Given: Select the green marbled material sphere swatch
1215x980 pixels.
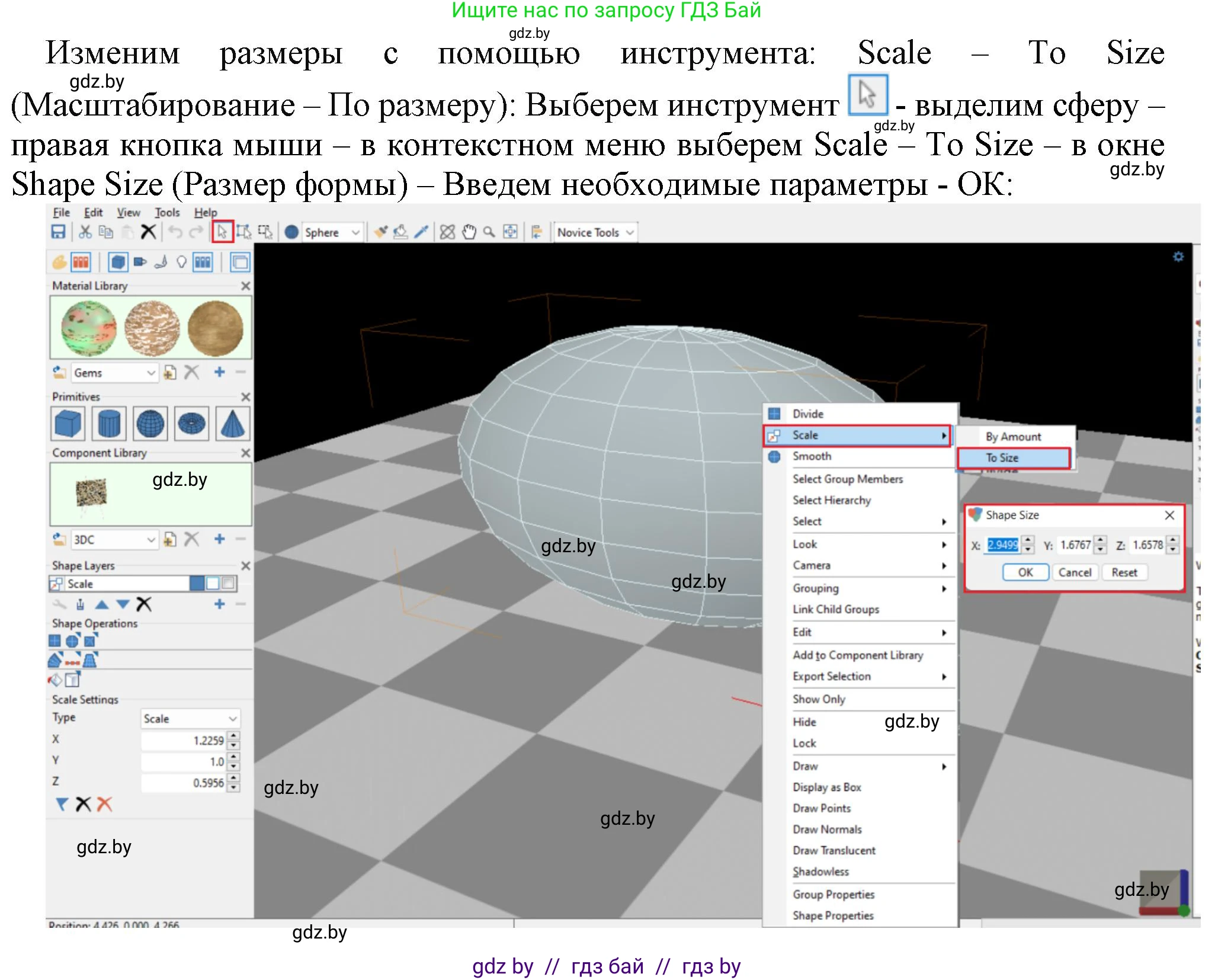Looking at the screenshot, I should tap(89, 328).
